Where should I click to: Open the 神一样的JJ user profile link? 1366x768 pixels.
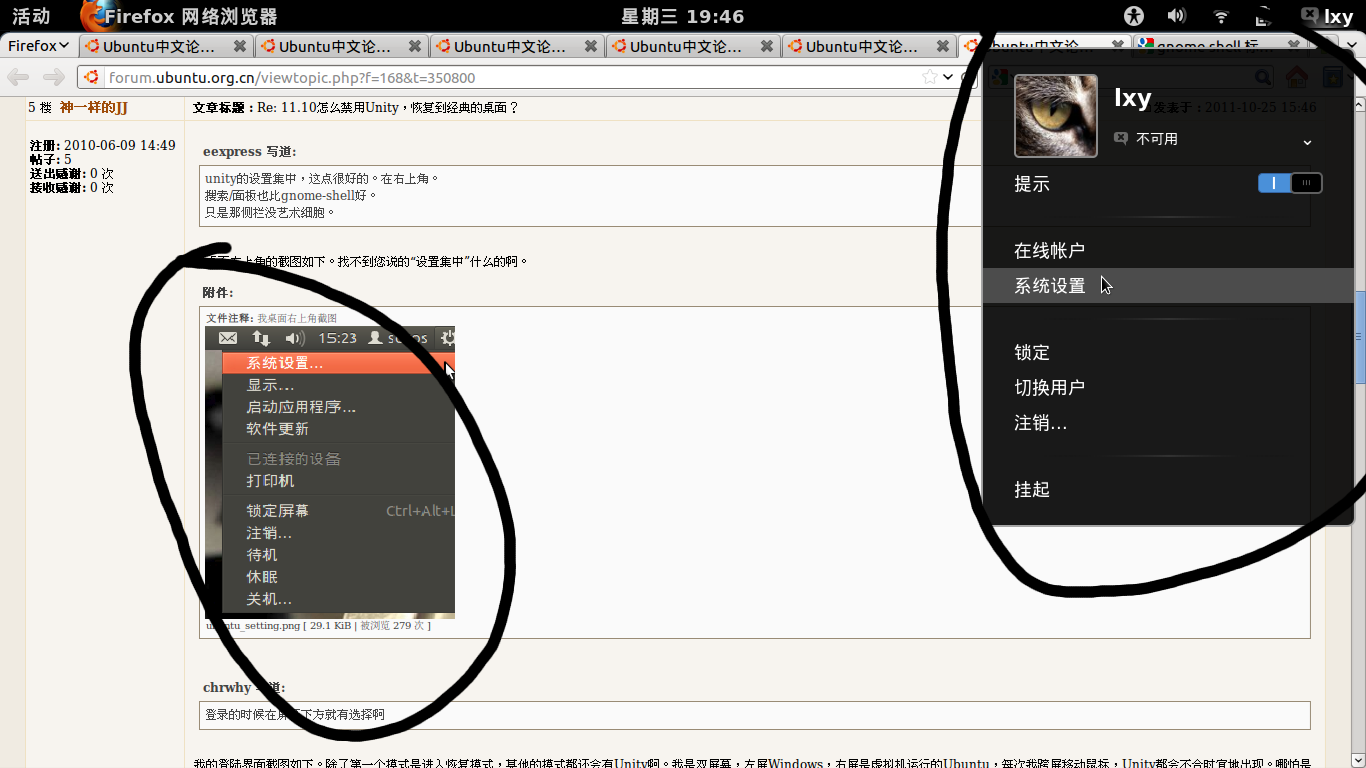pyautogui.click(x=94, y=107)
